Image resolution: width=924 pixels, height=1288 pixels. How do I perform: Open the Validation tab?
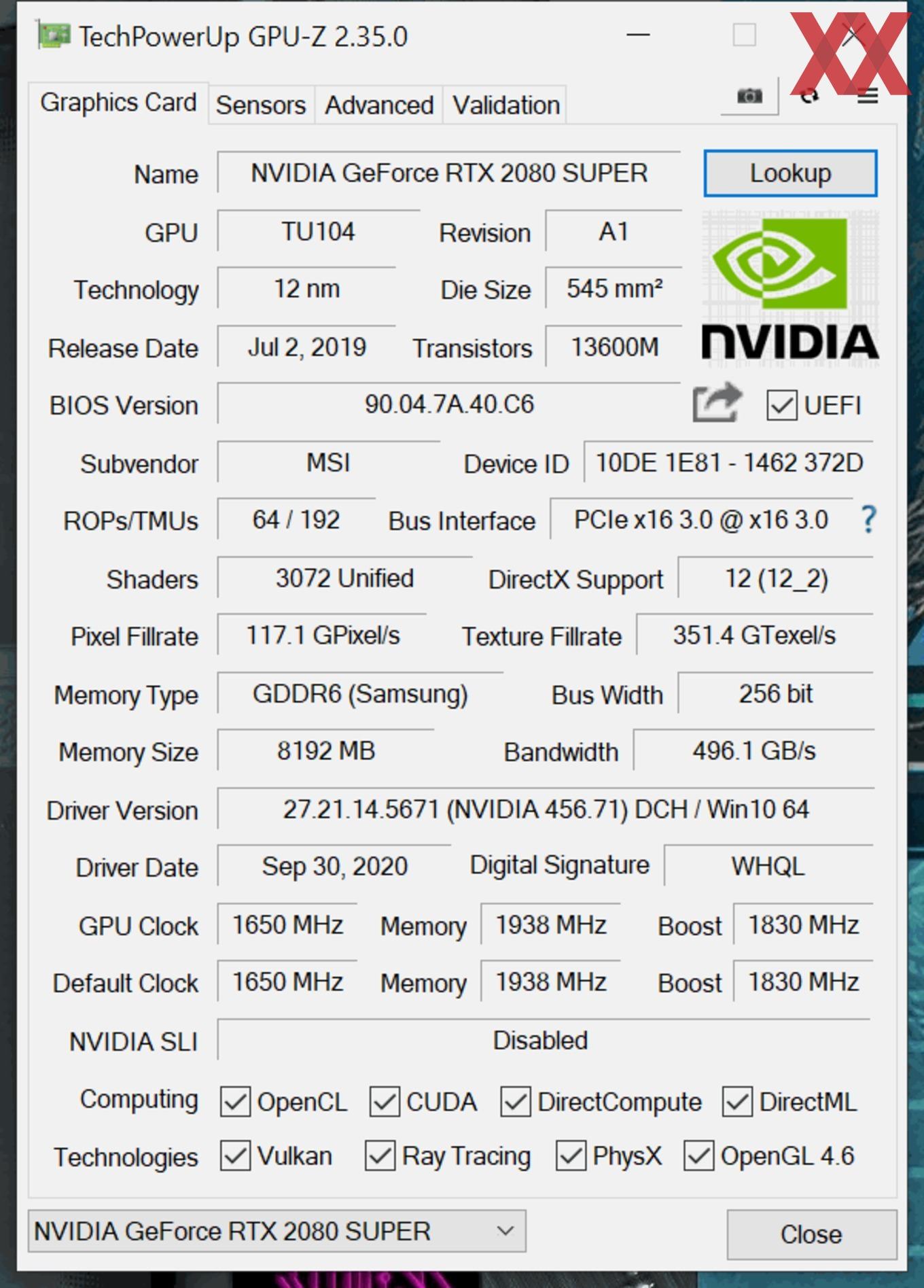click(506, 105)
